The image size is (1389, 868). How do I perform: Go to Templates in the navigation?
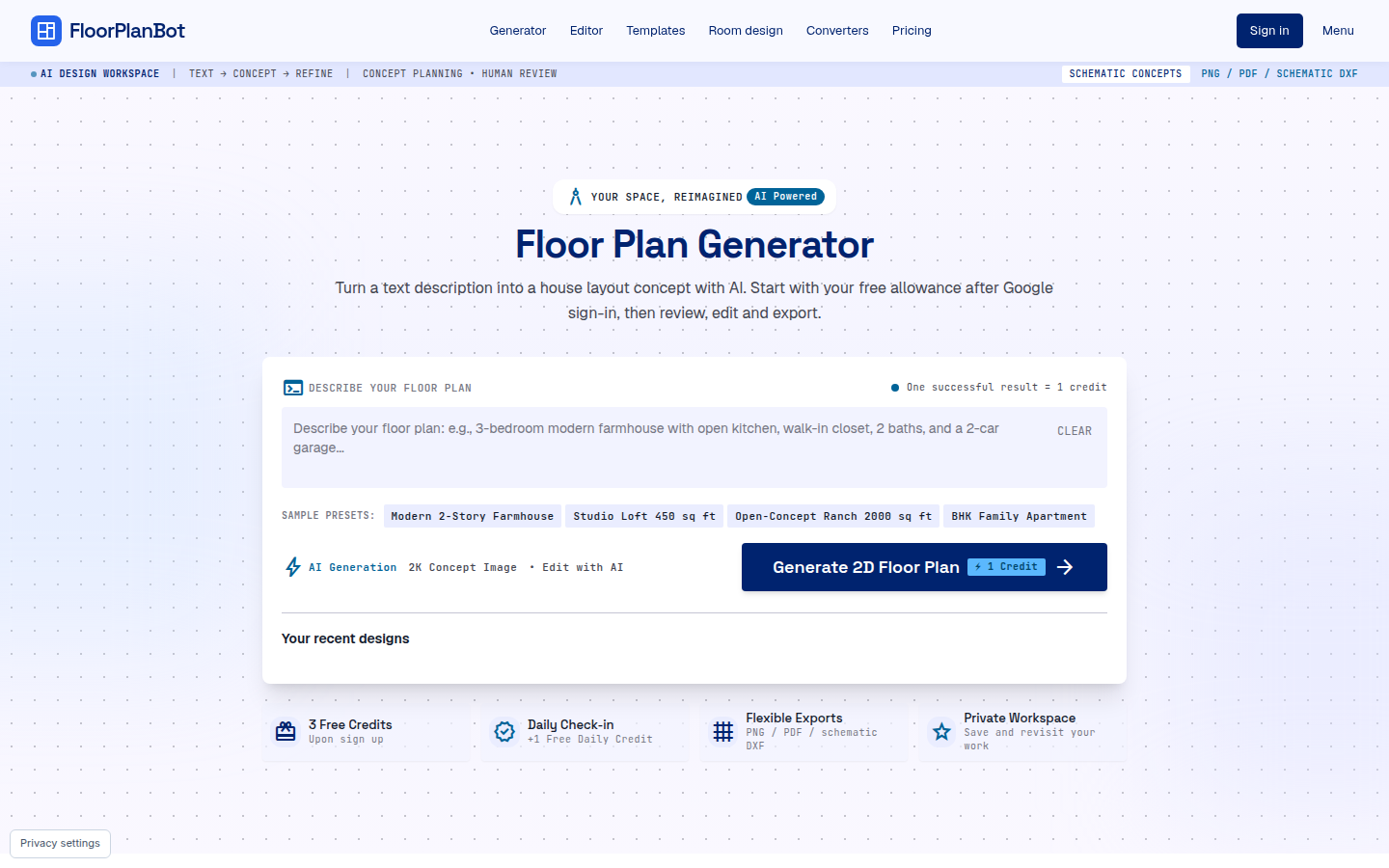click(656, 31)
